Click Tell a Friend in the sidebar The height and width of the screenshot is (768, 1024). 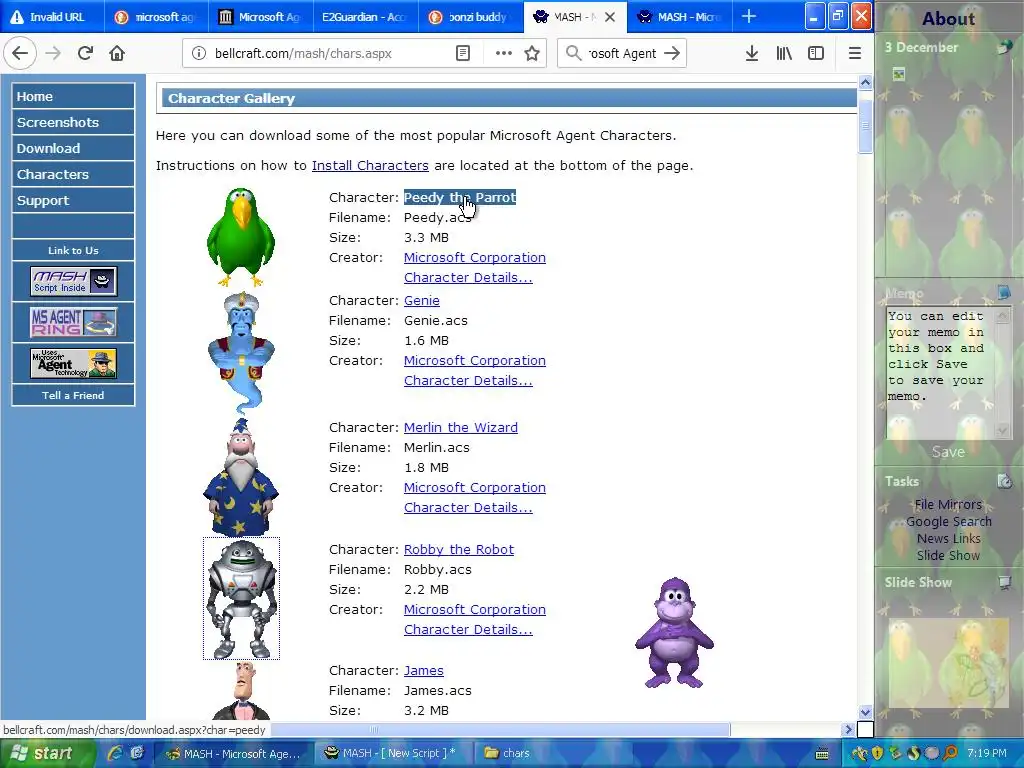(73, 395)
